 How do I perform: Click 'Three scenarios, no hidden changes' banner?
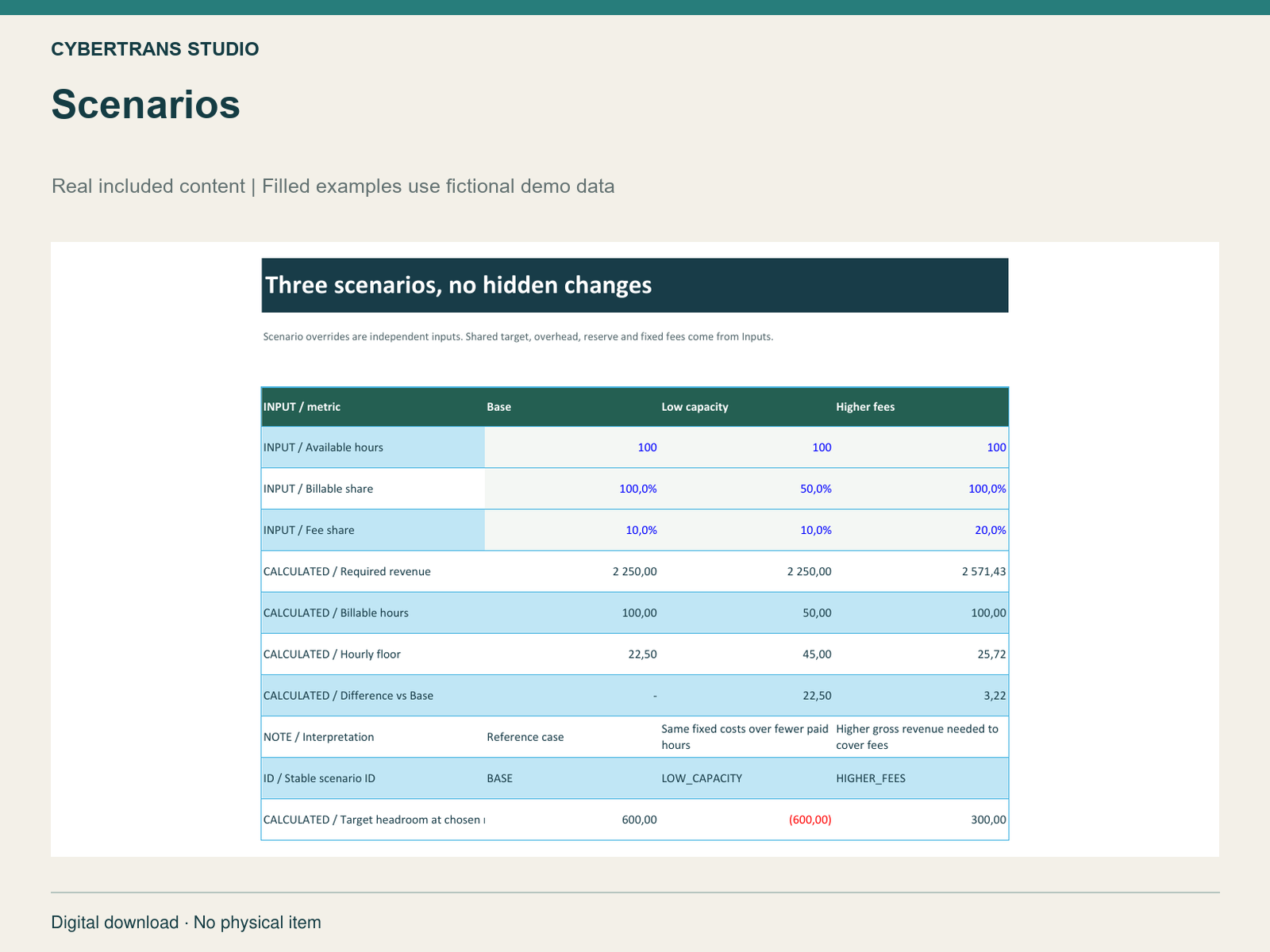635,285
